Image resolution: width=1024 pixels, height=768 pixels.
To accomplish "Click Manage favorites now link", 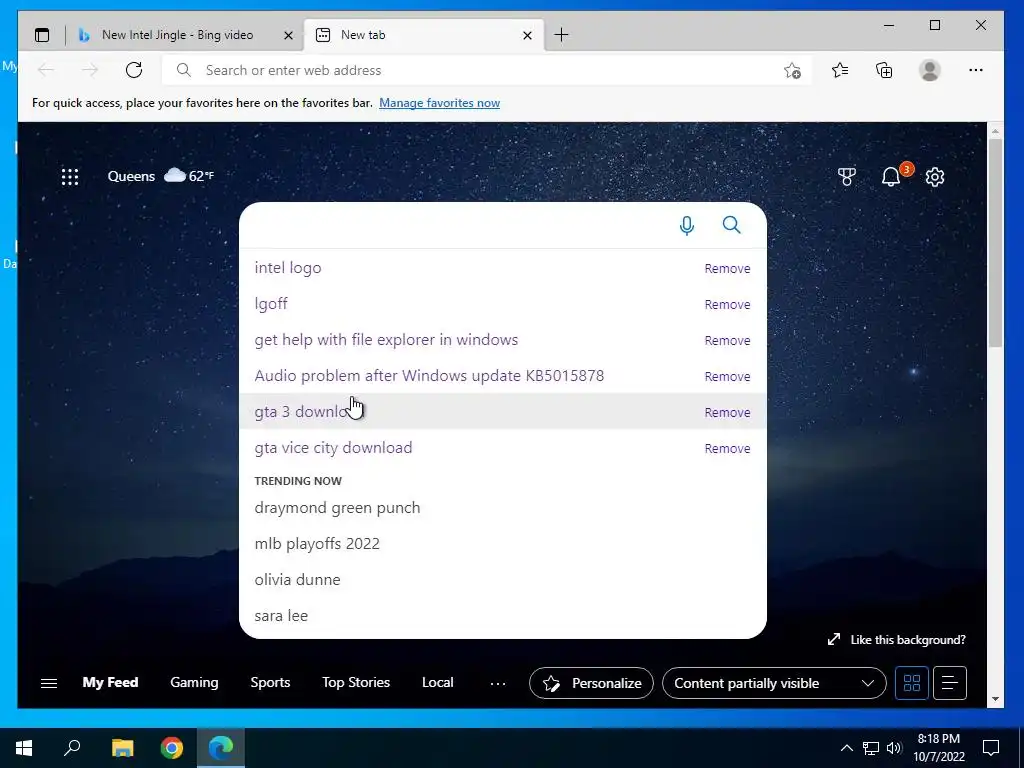I will 440,103.
